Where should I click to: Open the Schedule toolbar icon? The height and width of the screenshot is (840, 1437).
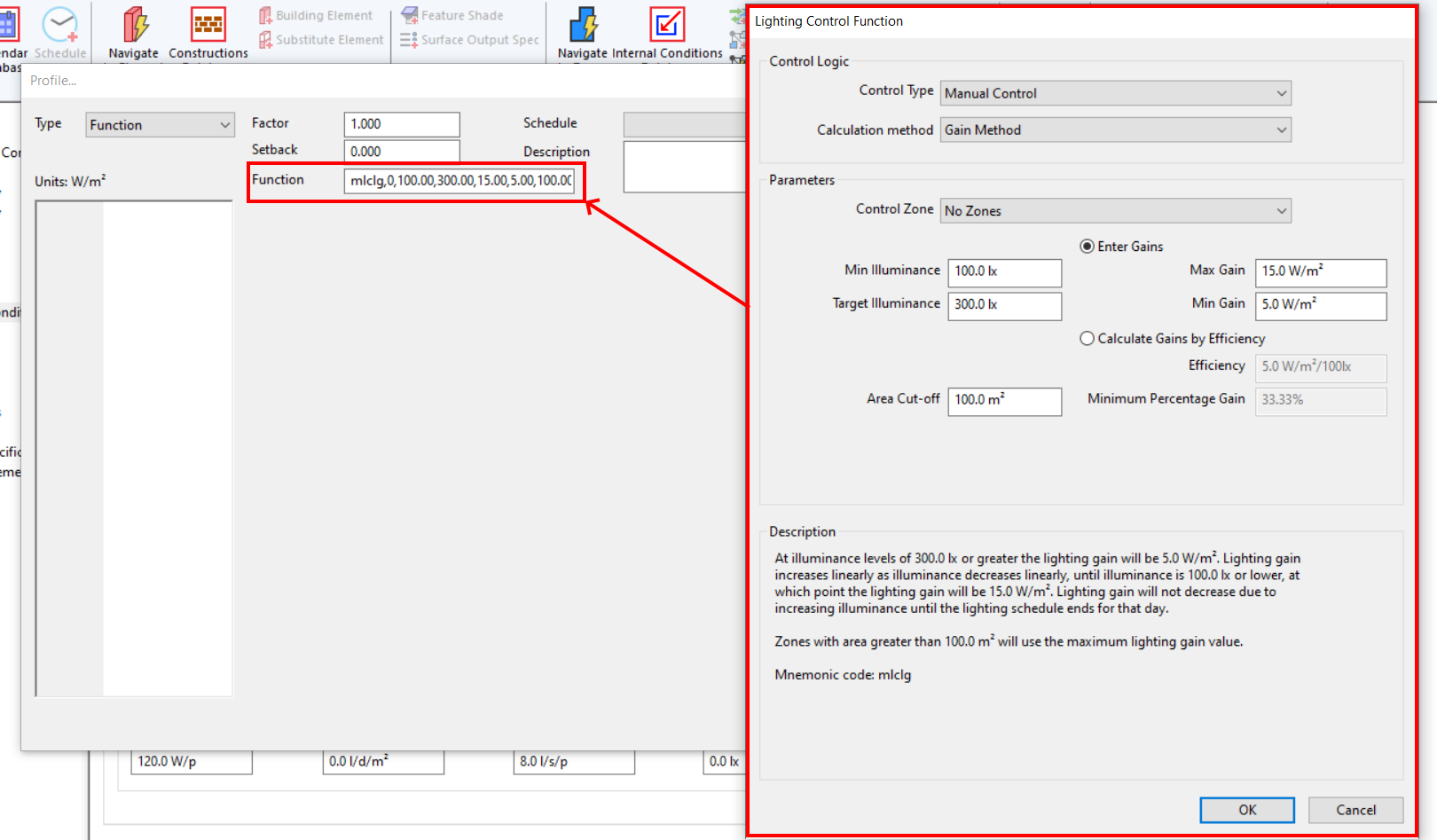[x=60, y=26]
